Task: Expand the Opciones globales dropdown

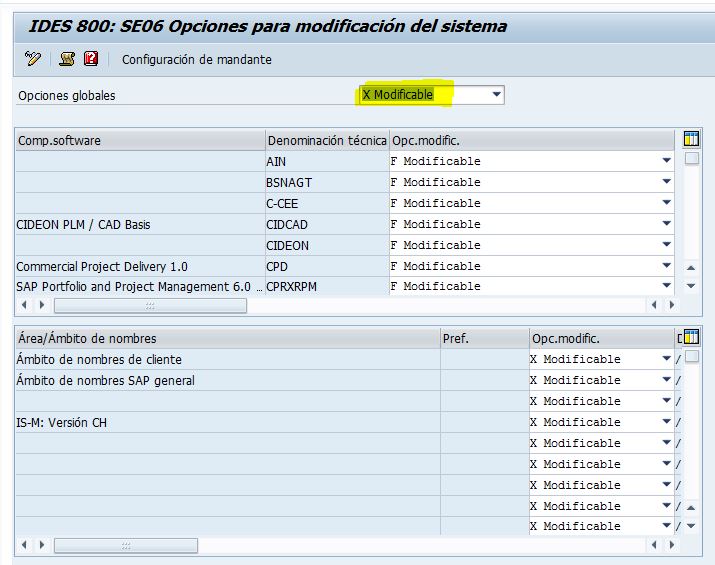Action: (496, 95)
